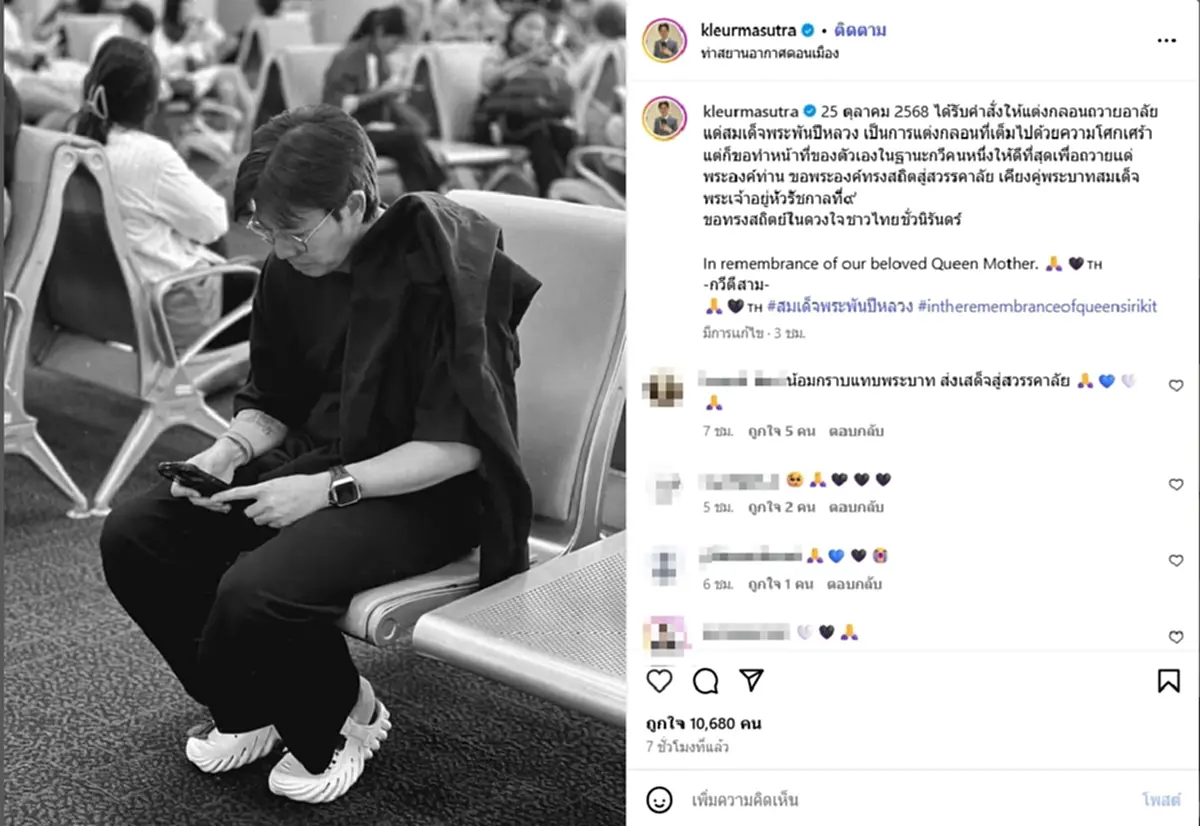
Task: Open the kleurmasutra profile from the header username
Action: pos(749,30)
